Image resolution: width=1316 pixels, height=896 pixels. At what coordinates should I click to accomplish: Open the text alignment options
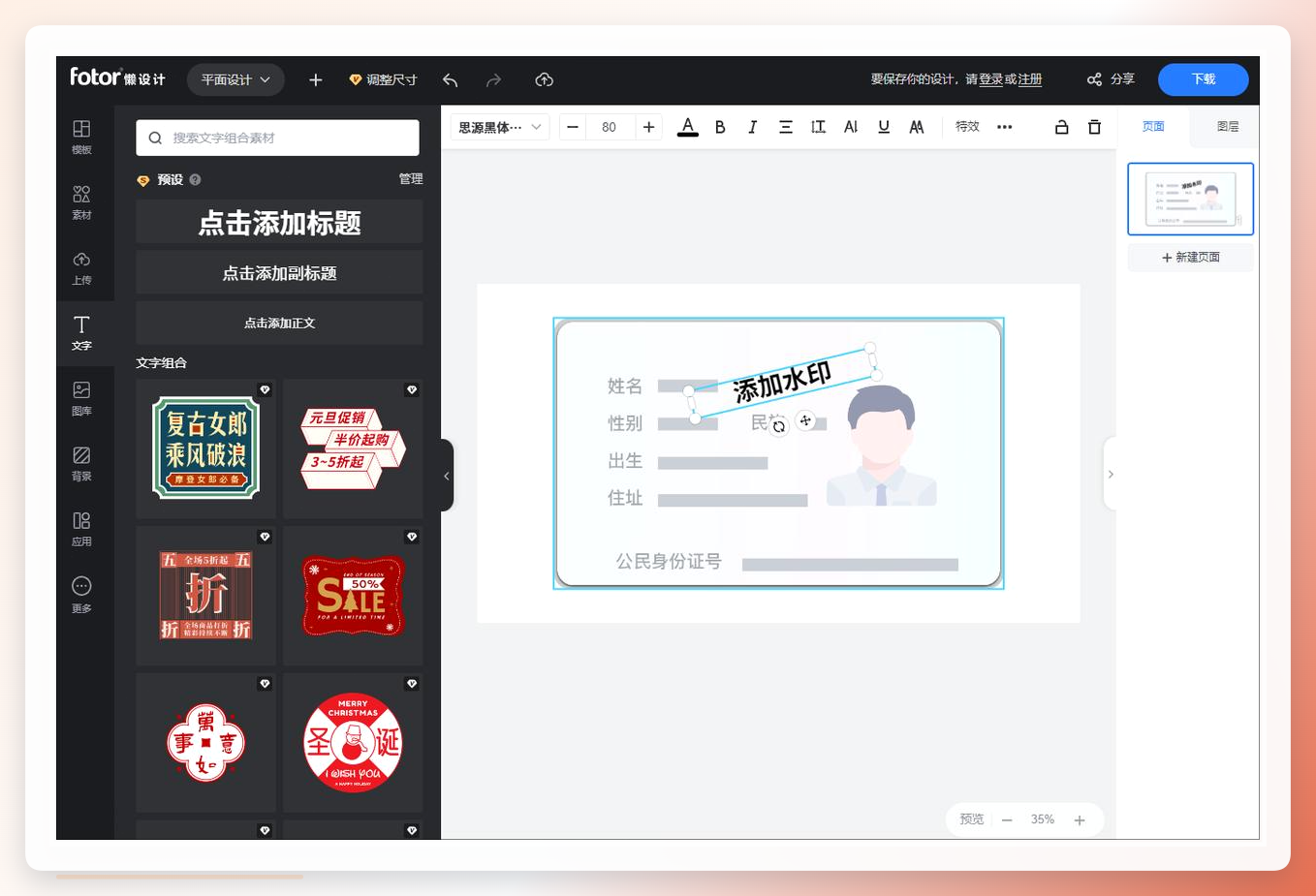(786, 127)
